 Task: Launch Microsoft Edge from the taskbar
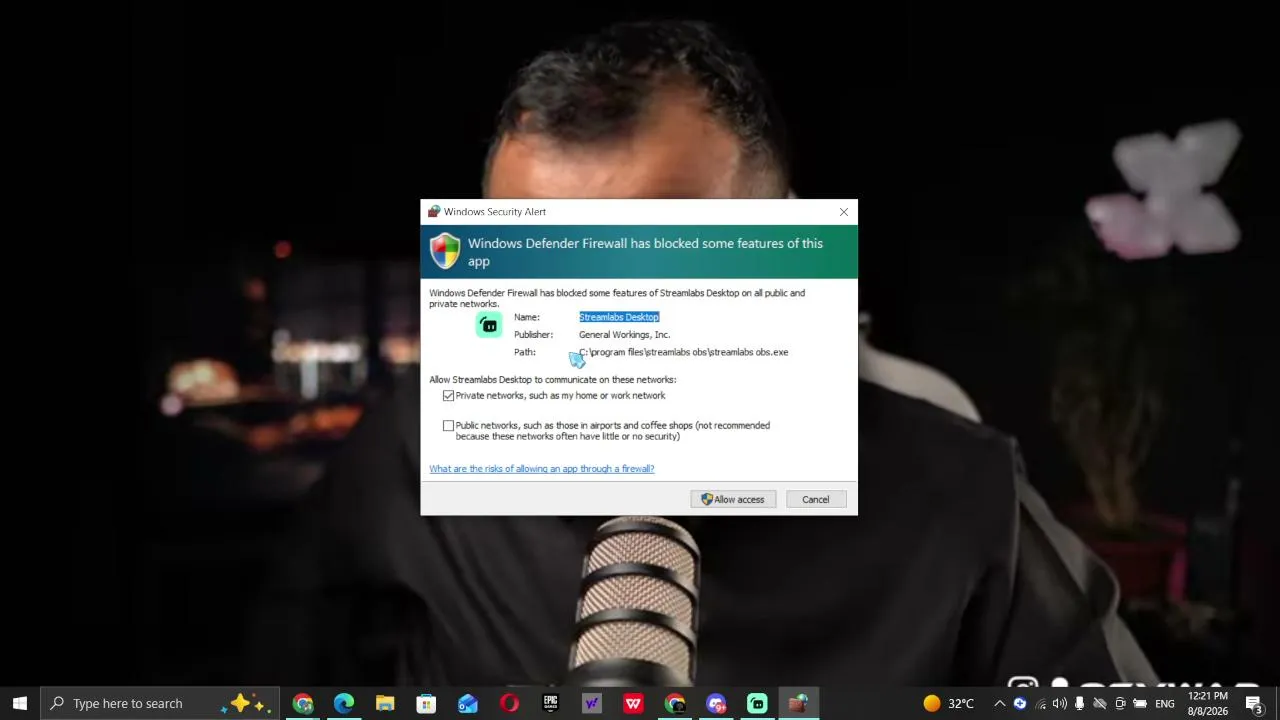344,703
